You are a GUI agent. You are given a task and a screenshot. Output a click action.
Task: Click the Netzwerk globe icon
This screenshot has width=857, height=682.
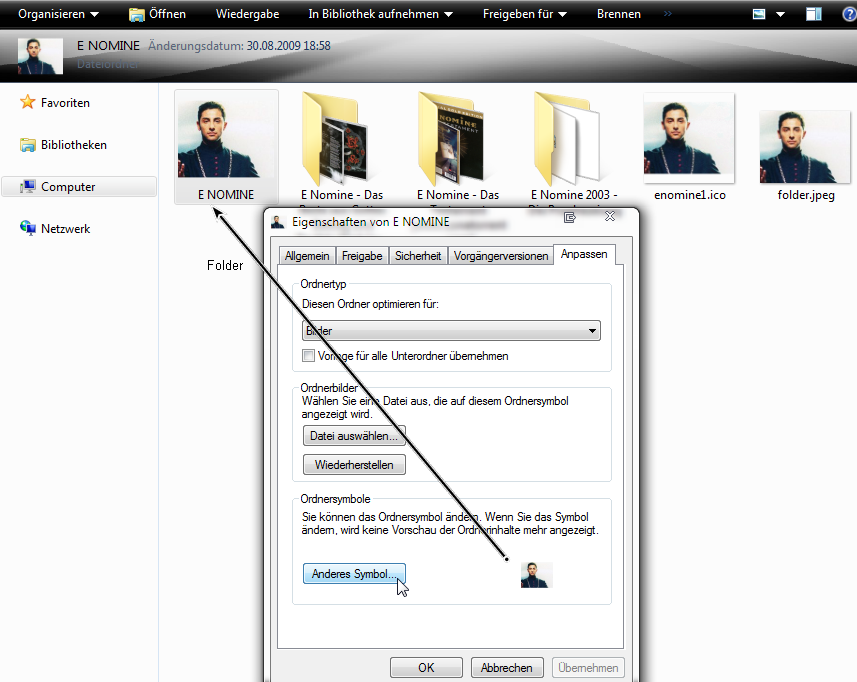coord(28,227)
